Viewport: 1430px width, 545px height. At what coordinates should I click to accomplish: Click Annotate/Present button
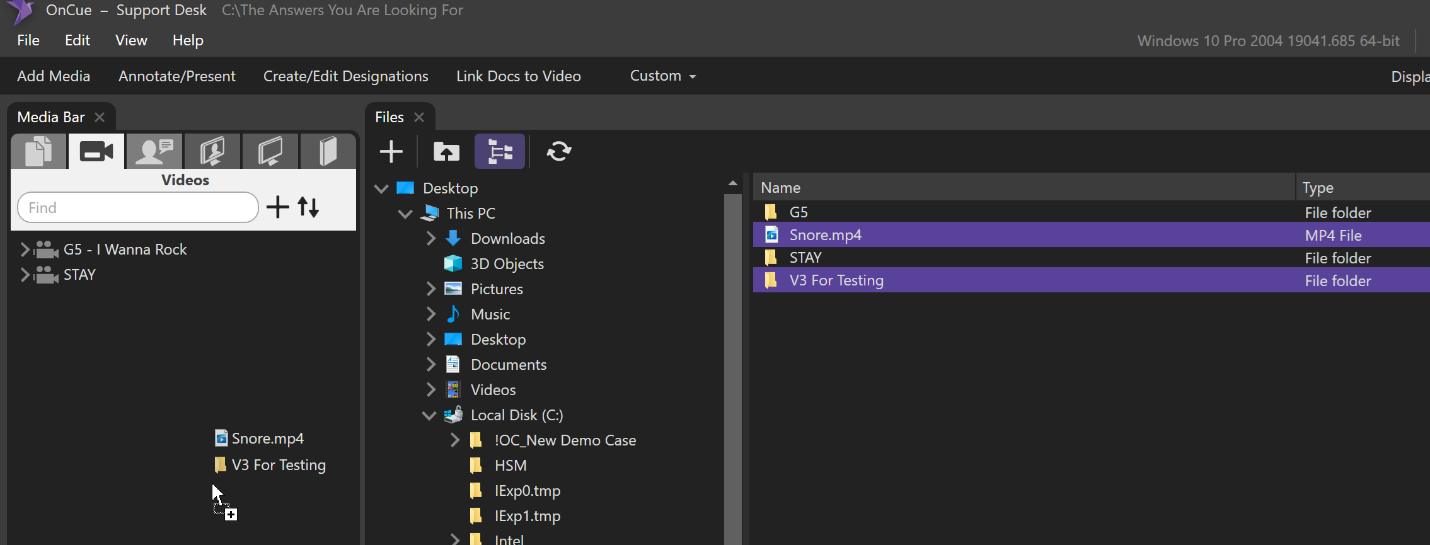pyautogui.click(x=177, y=76)
